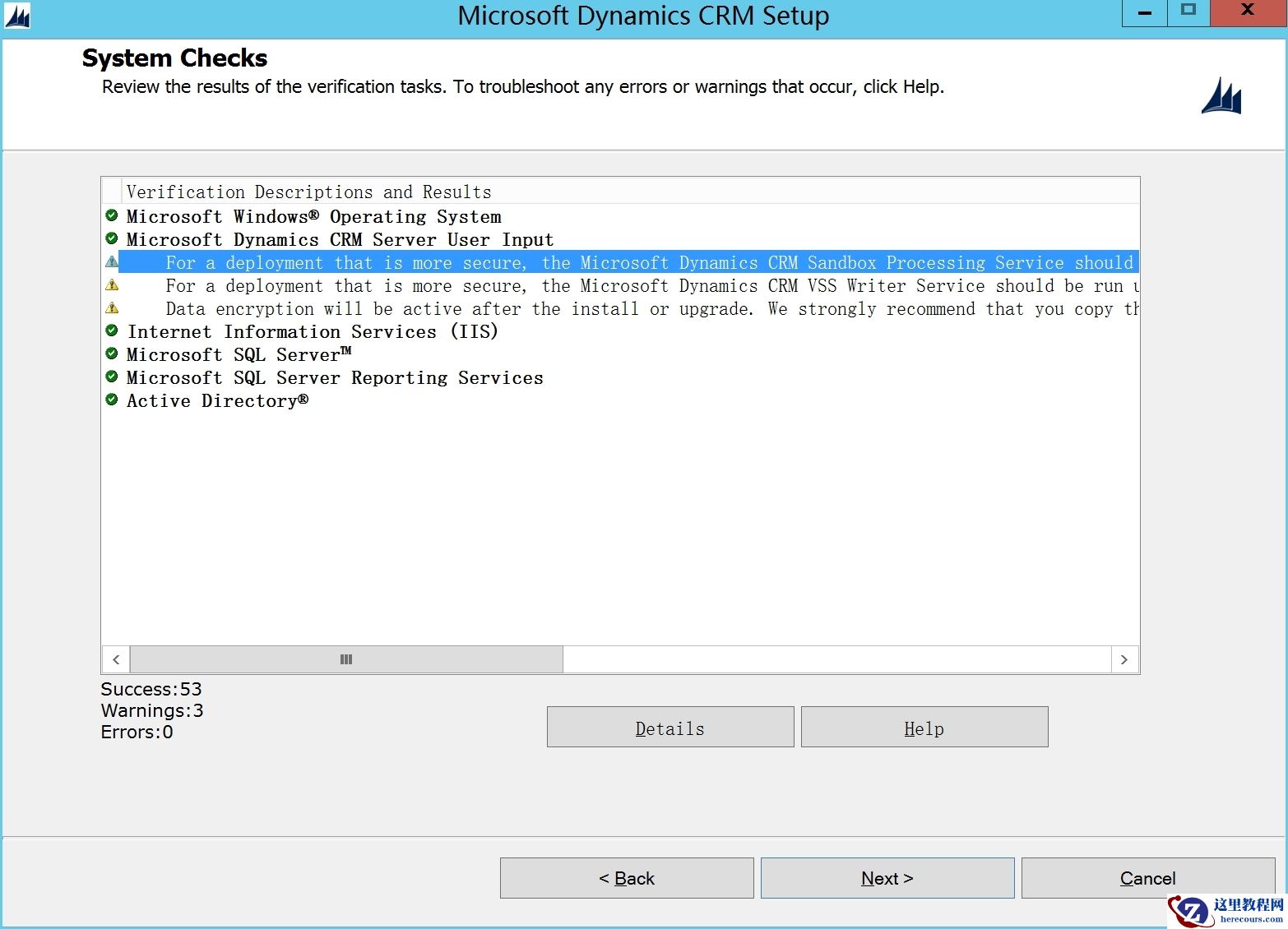Click the warning icon on the Sandbox Processing Service row
The height and width of the screenshot is (929, 1288).
coord(112,261)
